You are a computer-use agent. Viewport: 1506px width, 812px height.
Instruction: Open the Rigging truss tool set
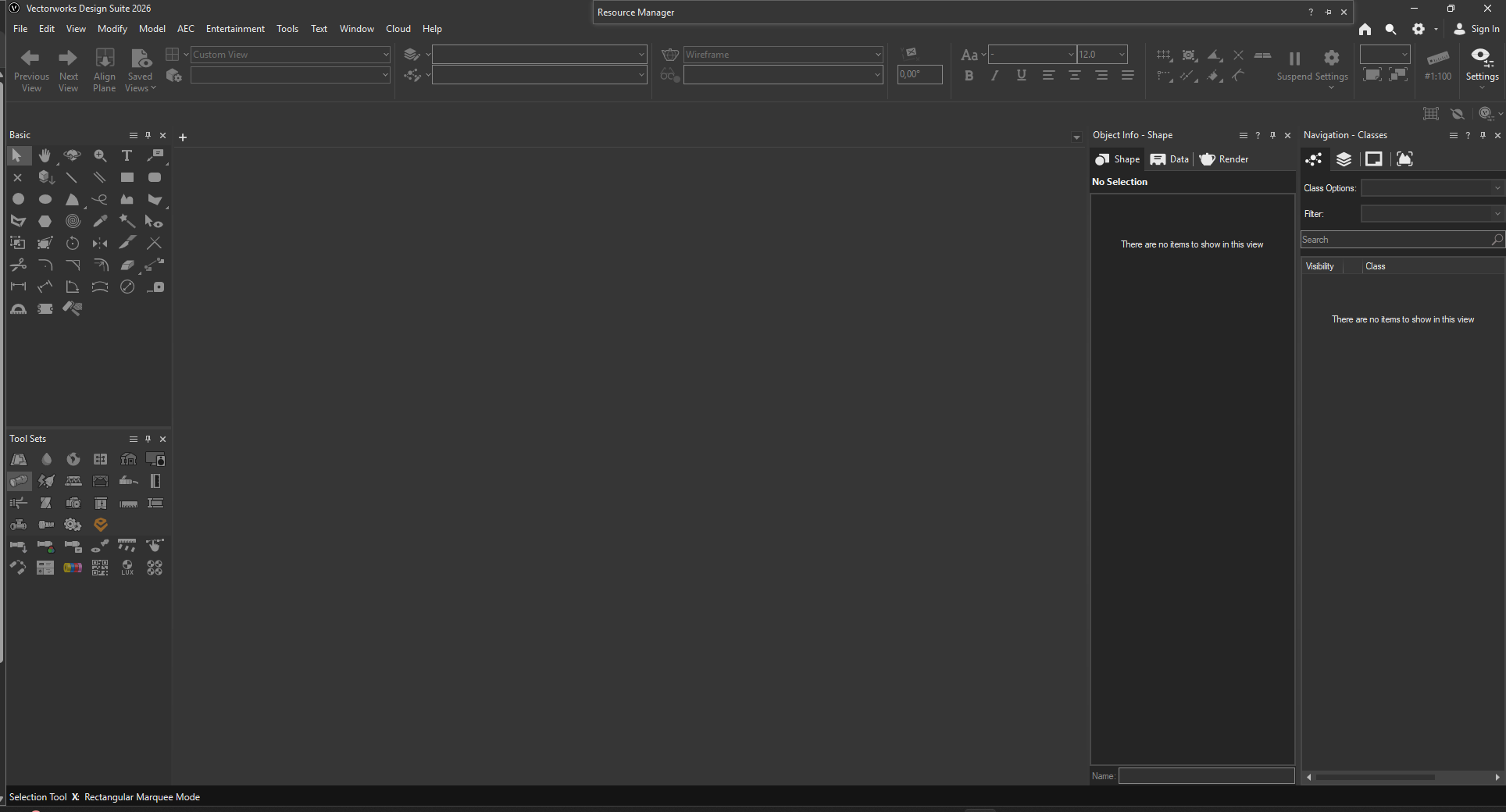(x=73, y=481)
